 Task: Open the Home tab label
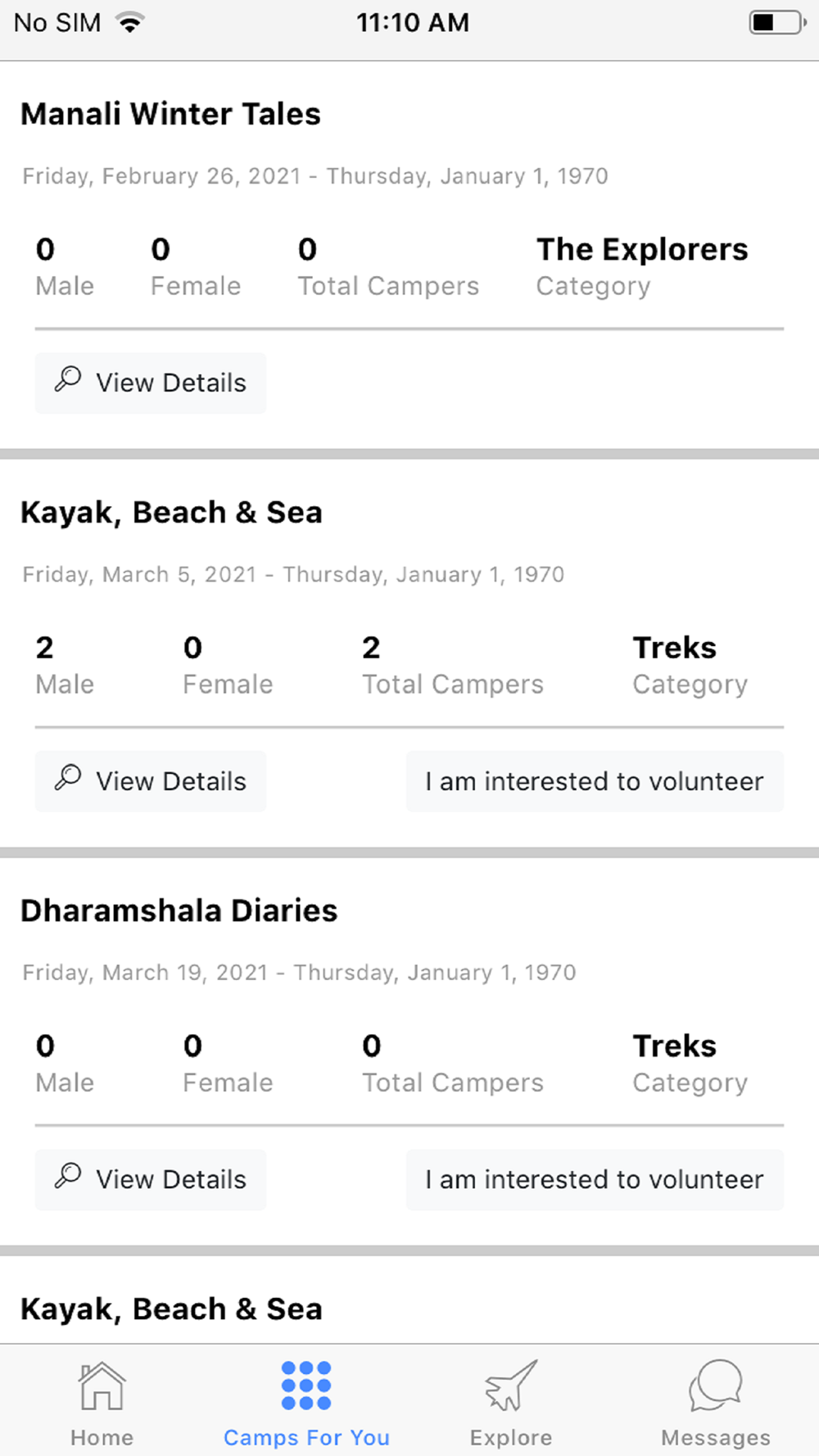102,1438
